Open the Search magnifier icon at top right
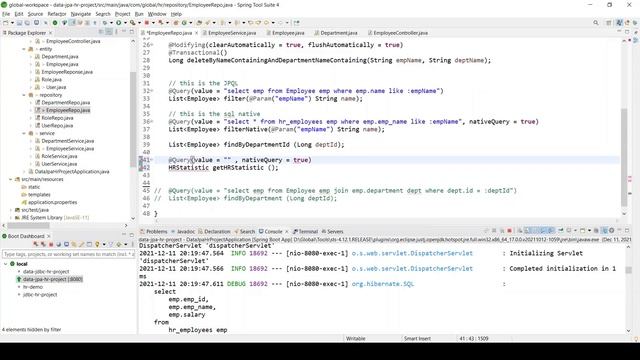 596,23
